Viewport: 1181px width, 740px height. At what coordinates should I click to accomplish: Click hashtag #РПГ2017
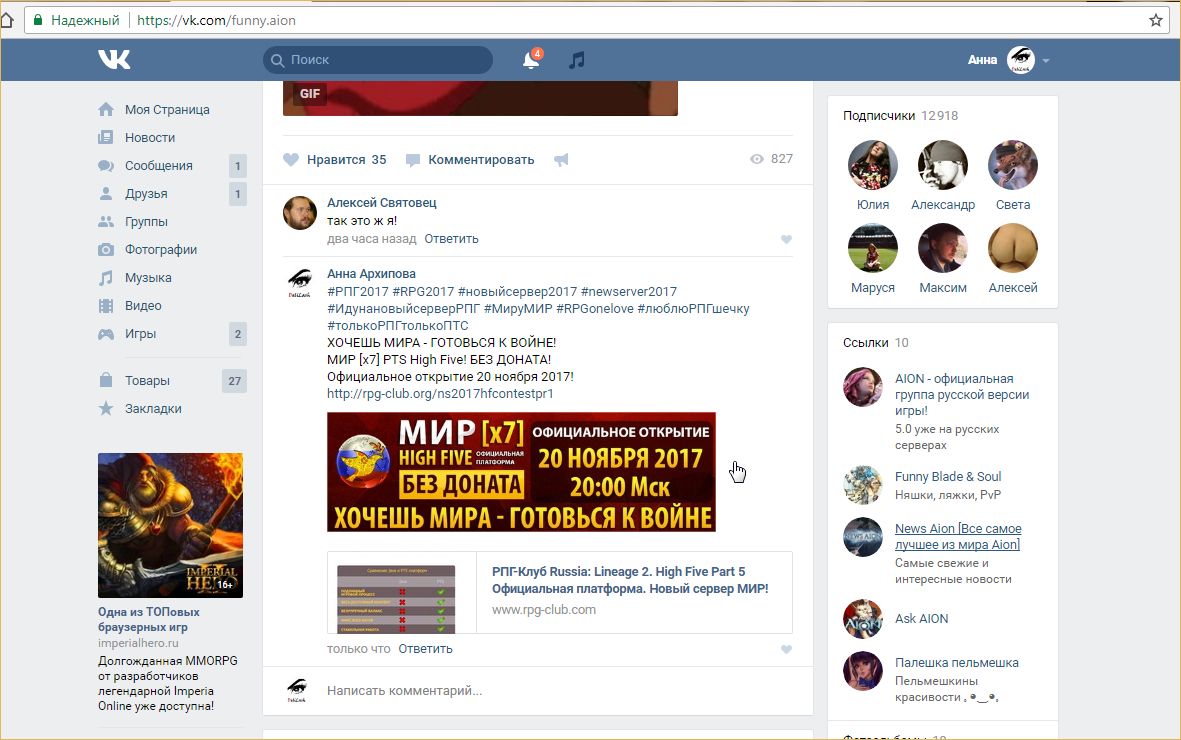[x=358, y=292]
